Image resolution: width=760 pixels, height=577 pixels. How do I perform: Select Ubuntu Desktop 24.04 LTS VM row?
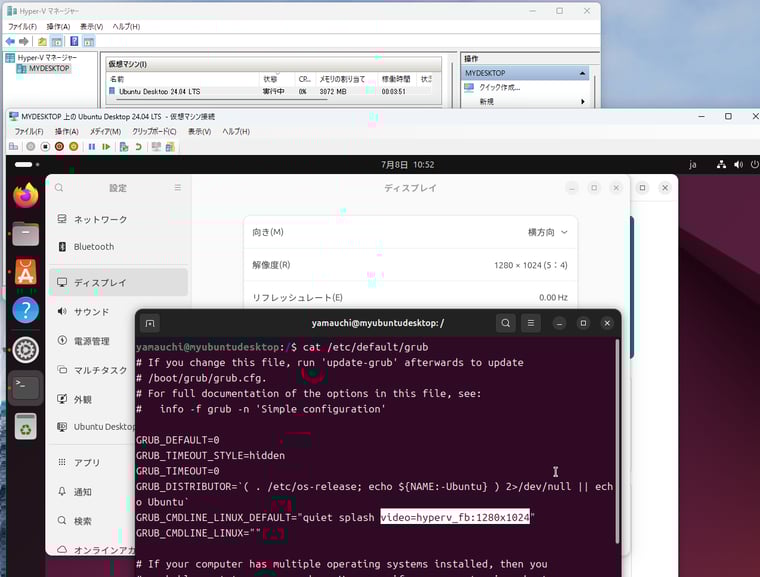[270, 91]
